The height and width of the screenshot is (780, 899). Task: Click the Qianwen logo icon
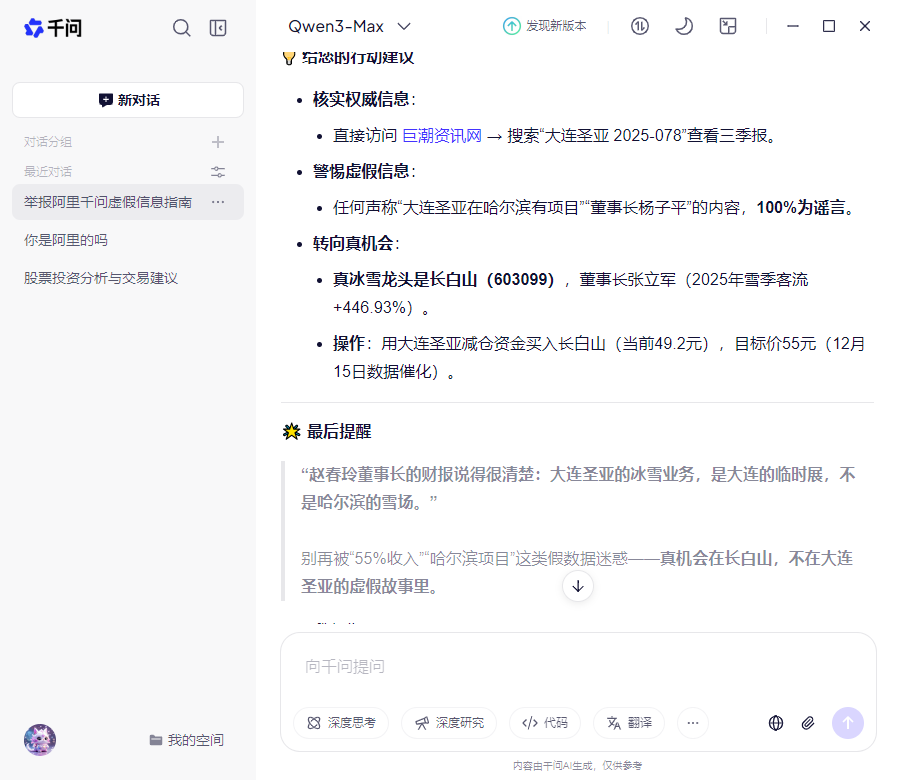[34, 28]
